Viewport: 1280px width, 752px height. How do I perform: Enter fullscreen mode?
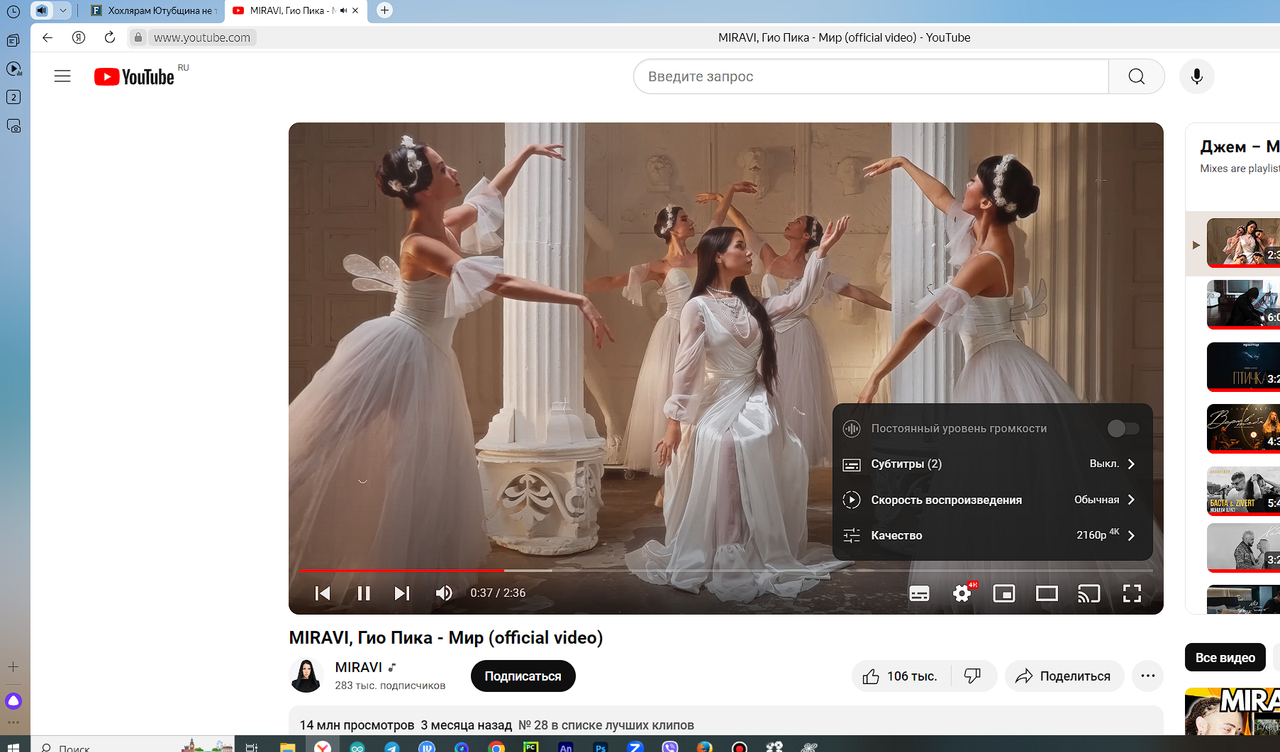tap(1132, 593)
